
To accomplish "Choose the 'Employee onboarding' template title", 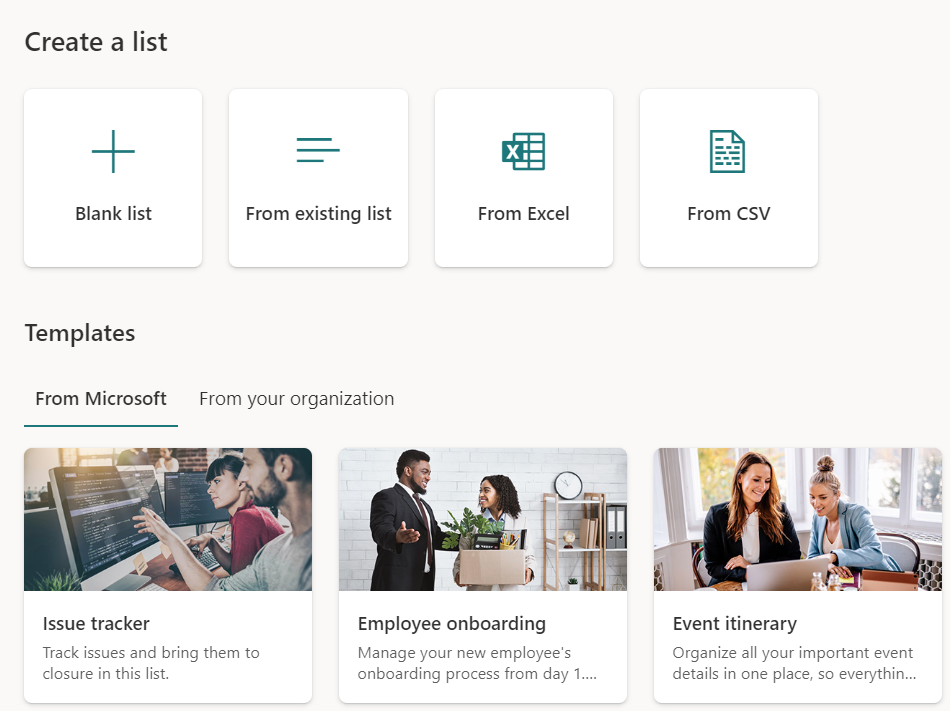I will point(452,624).
